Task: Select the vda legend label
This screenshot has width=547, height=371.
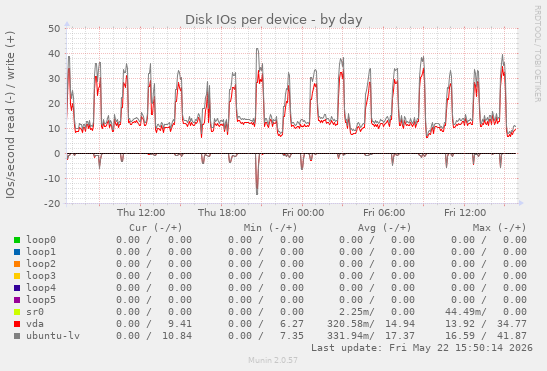Action: pos(35,324)
